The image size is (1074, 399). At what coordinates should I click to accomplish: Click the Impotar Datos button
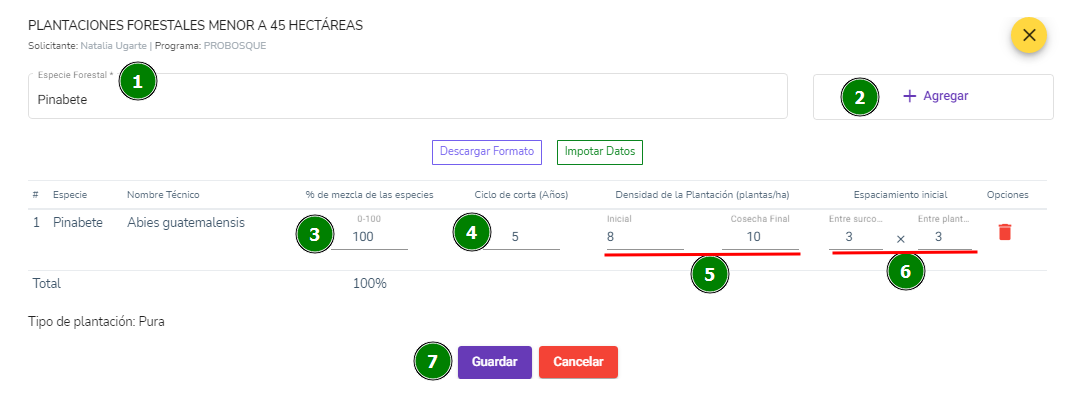point(600,152)
